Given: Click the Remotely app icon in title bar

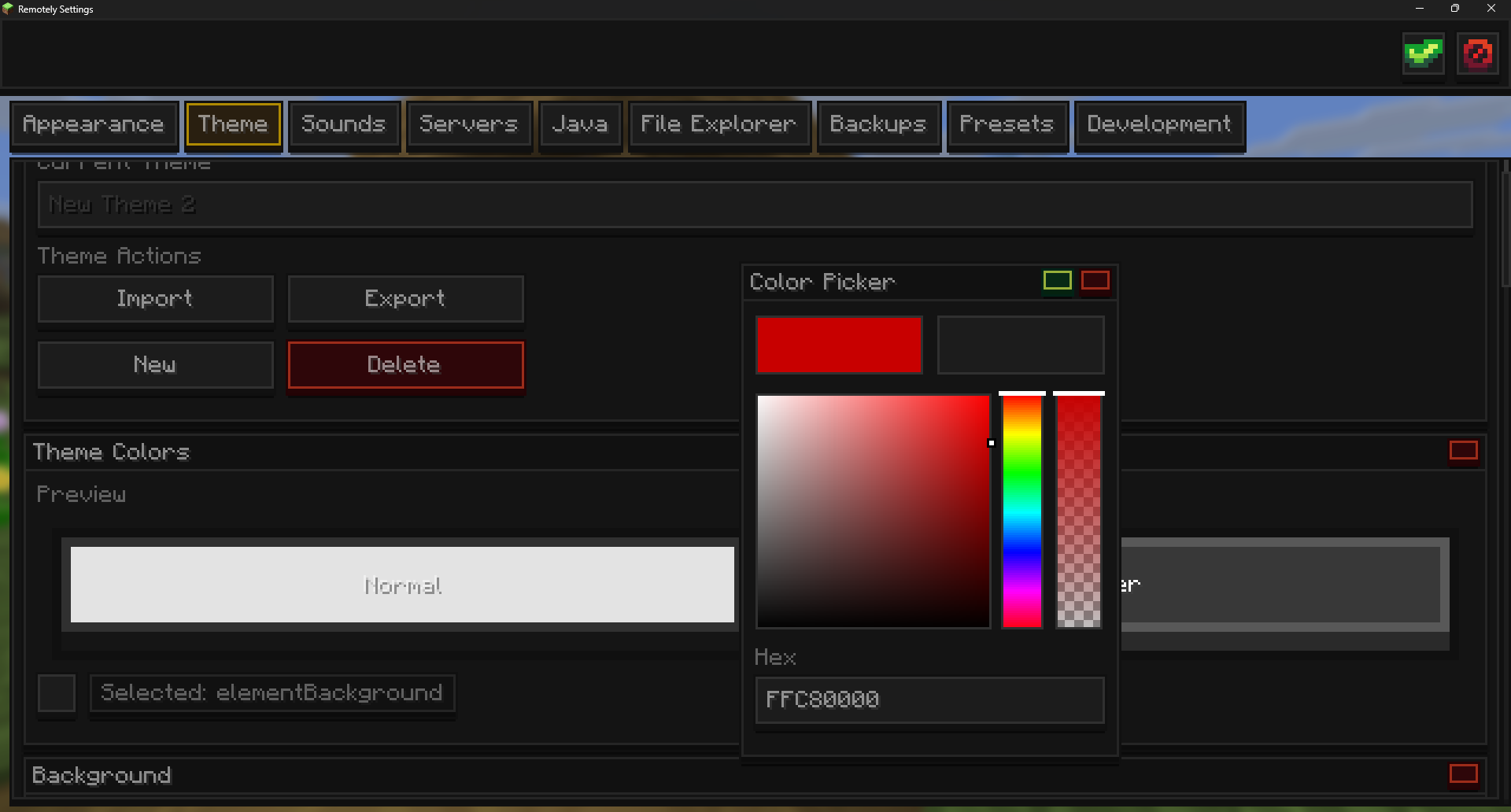Looking at the screenshot, I should (x=8, y=9).
